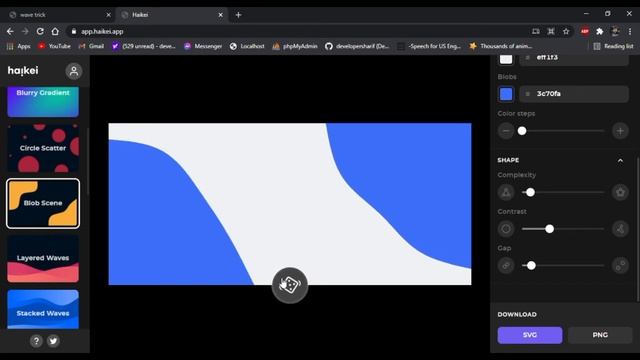This screenshot has height=360, width=640.
Task: Click the Color steps slider handle
Action: [x=522, y=131]
